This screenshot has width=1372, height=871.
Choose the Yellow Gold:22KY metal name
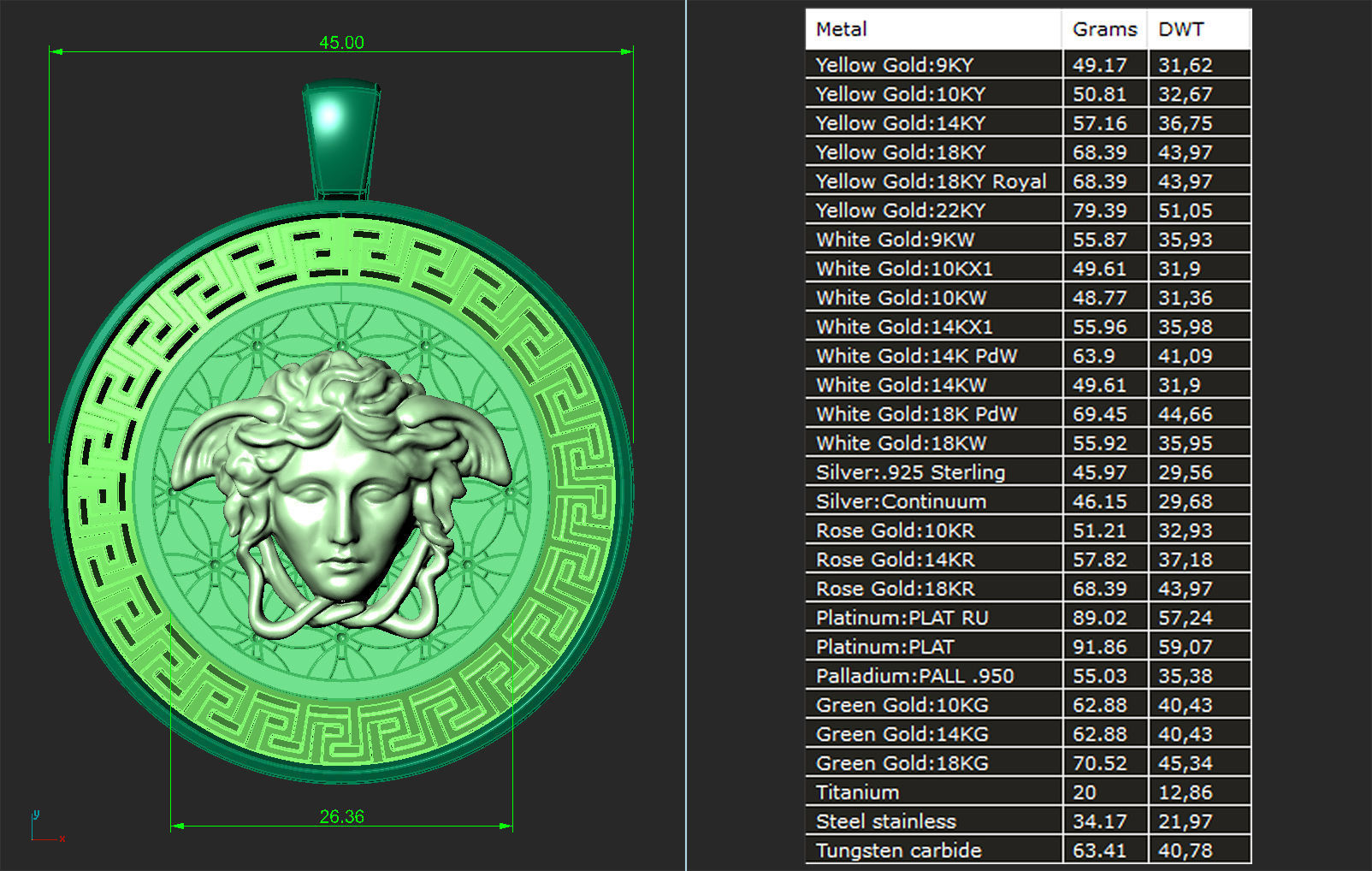point(901,210)
